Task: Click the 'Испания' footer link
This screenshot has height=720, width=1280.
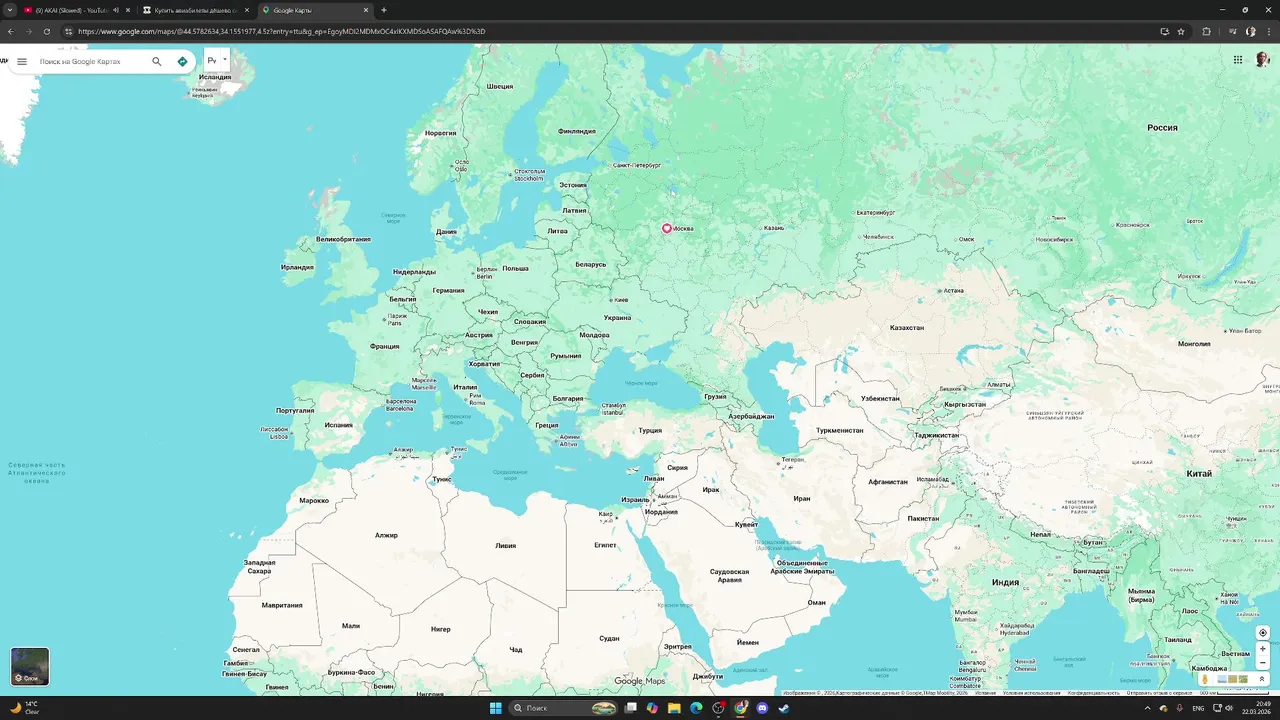Action: (x=986, y=692)
